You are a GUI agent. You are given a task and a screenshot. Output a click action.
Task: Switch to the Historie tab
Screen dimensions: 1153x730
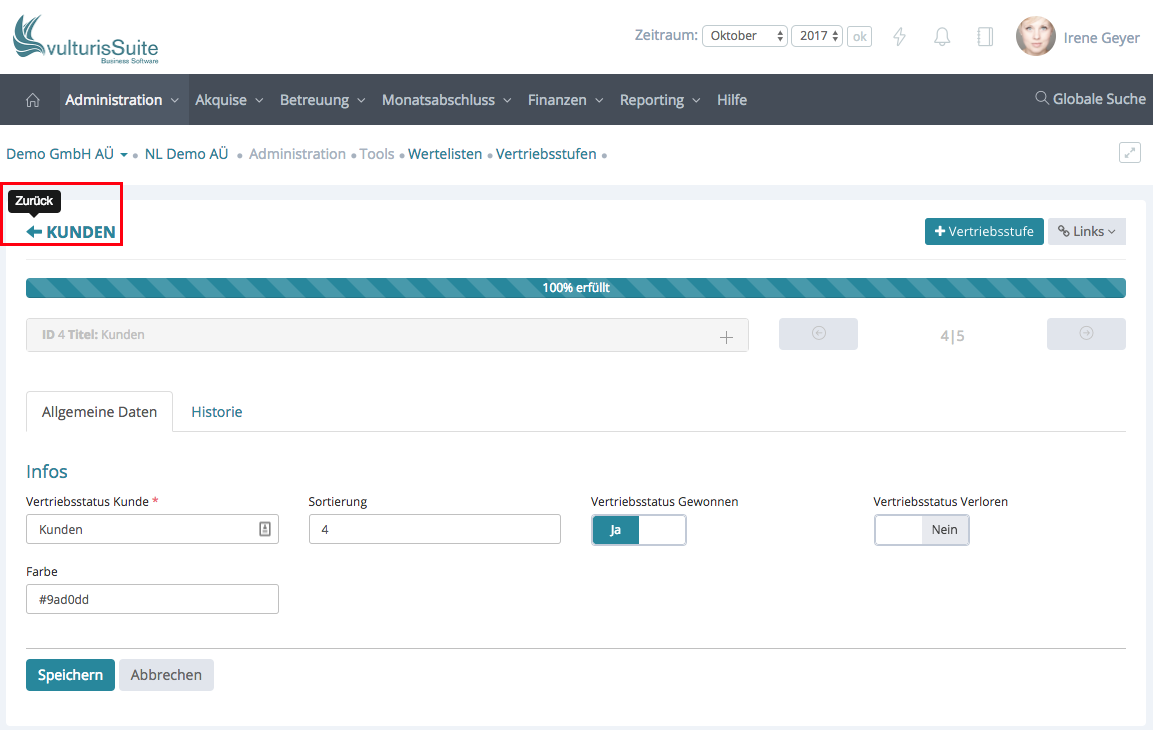pos(217,412)
